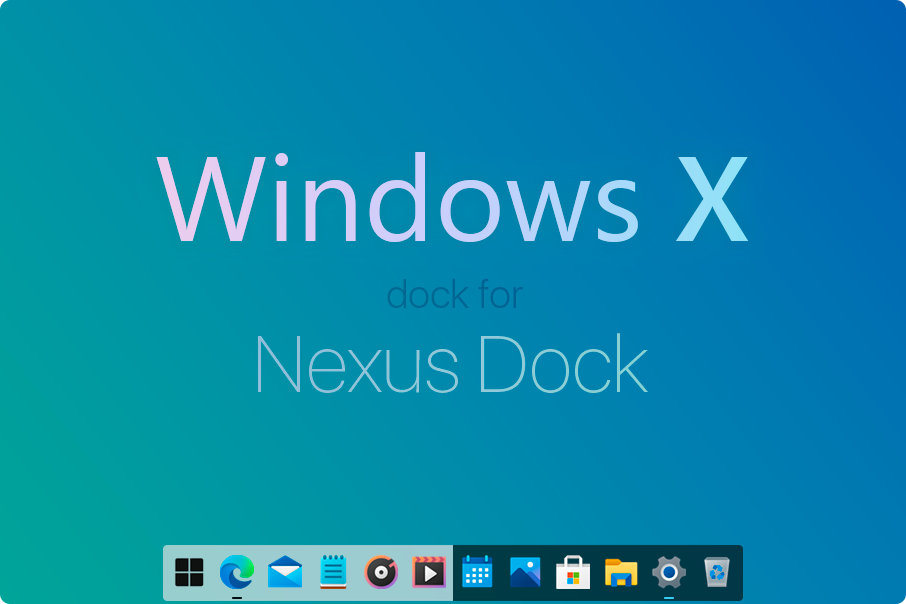906x604 pixels.
Task: Open the Calendar app
Action: pos(478,573)
